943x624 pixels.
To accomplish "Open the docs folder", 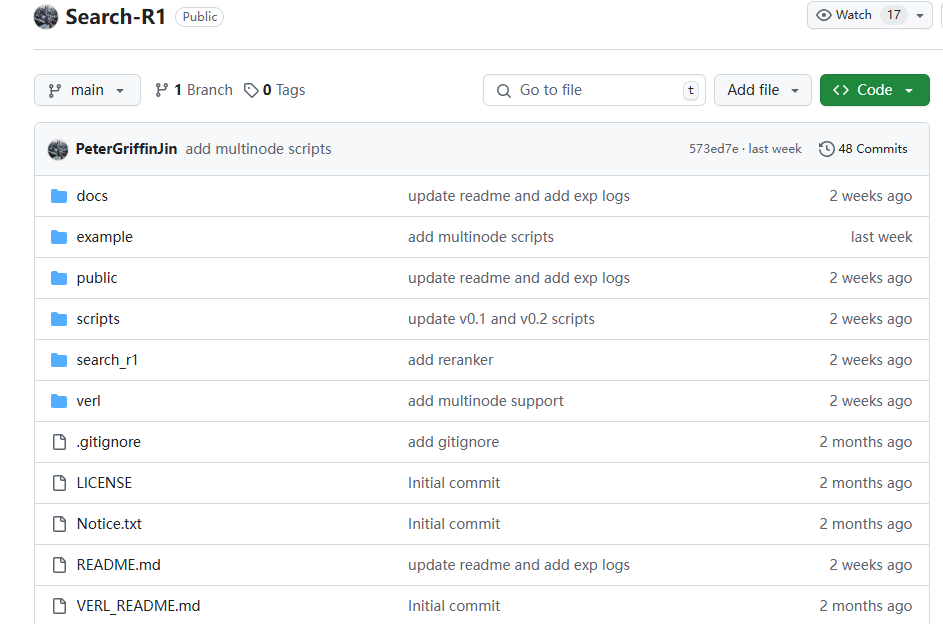I will pos(92,196).
